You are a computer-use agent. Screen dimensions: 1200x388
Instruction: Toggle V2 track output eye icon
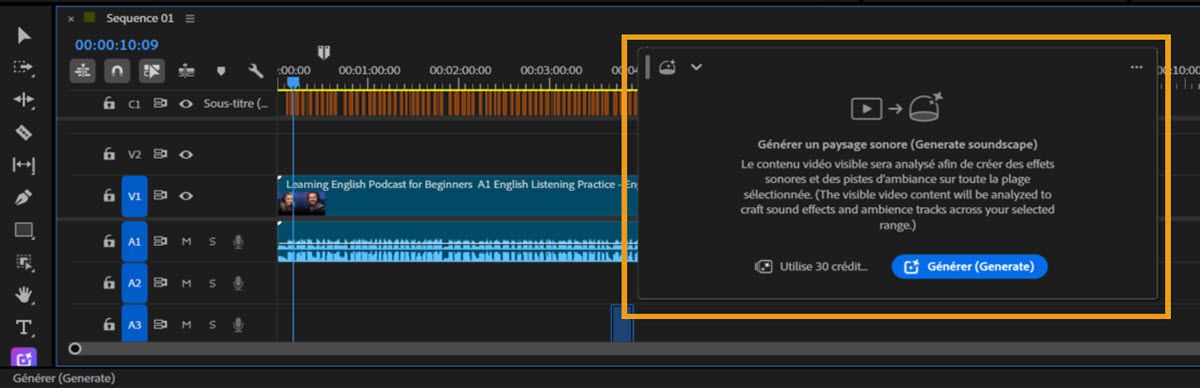(186, 154)
